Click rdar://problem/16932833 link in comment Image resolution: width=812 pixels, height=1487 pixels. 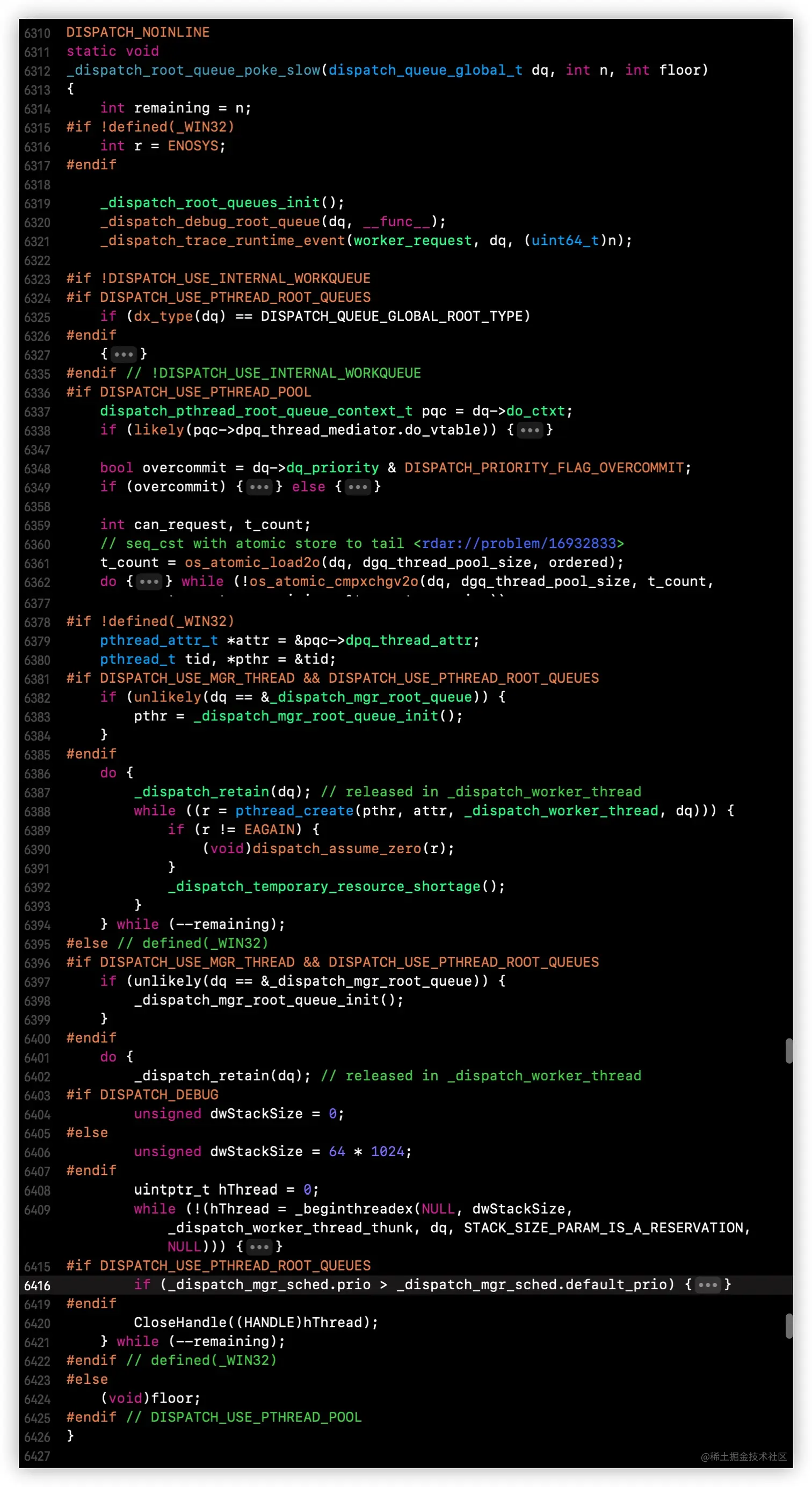click(518, 543)
